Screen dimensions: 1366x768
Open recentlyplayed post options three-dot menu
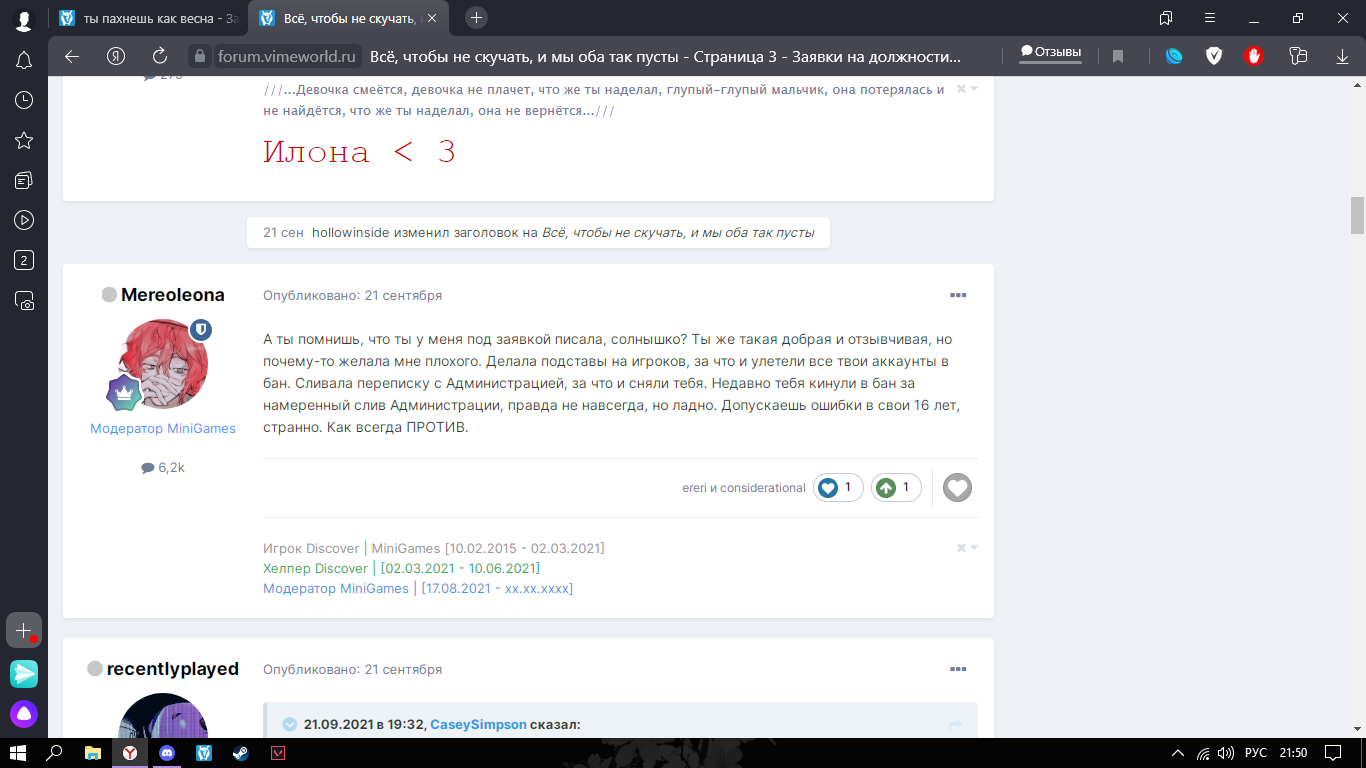(x=957, y=669)
